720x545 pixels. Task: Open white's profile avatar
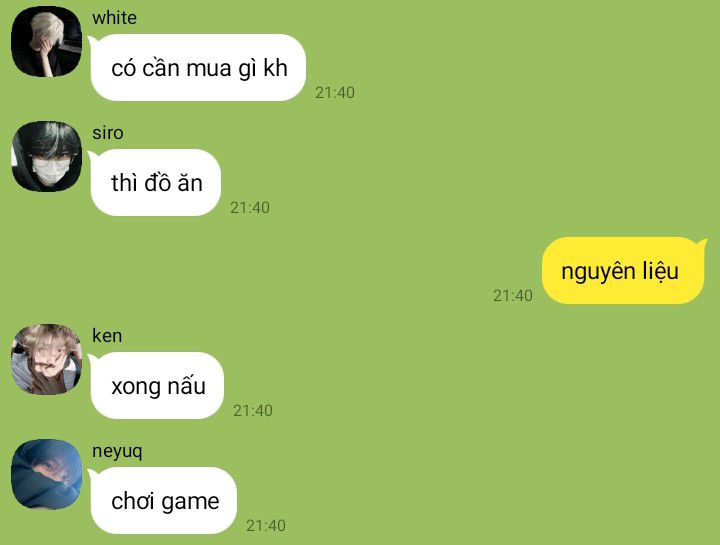click(x=46, y=41)
